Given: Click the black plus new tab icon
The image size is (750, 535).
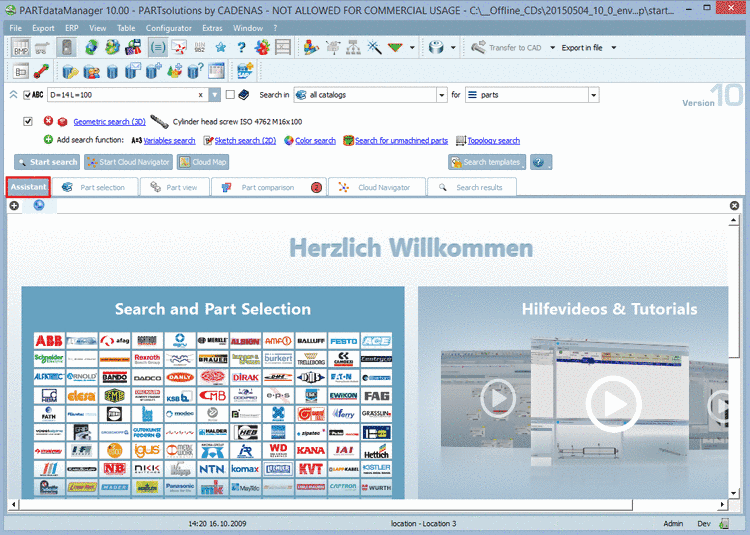Looking at the screenshot, I should (14, 206).
